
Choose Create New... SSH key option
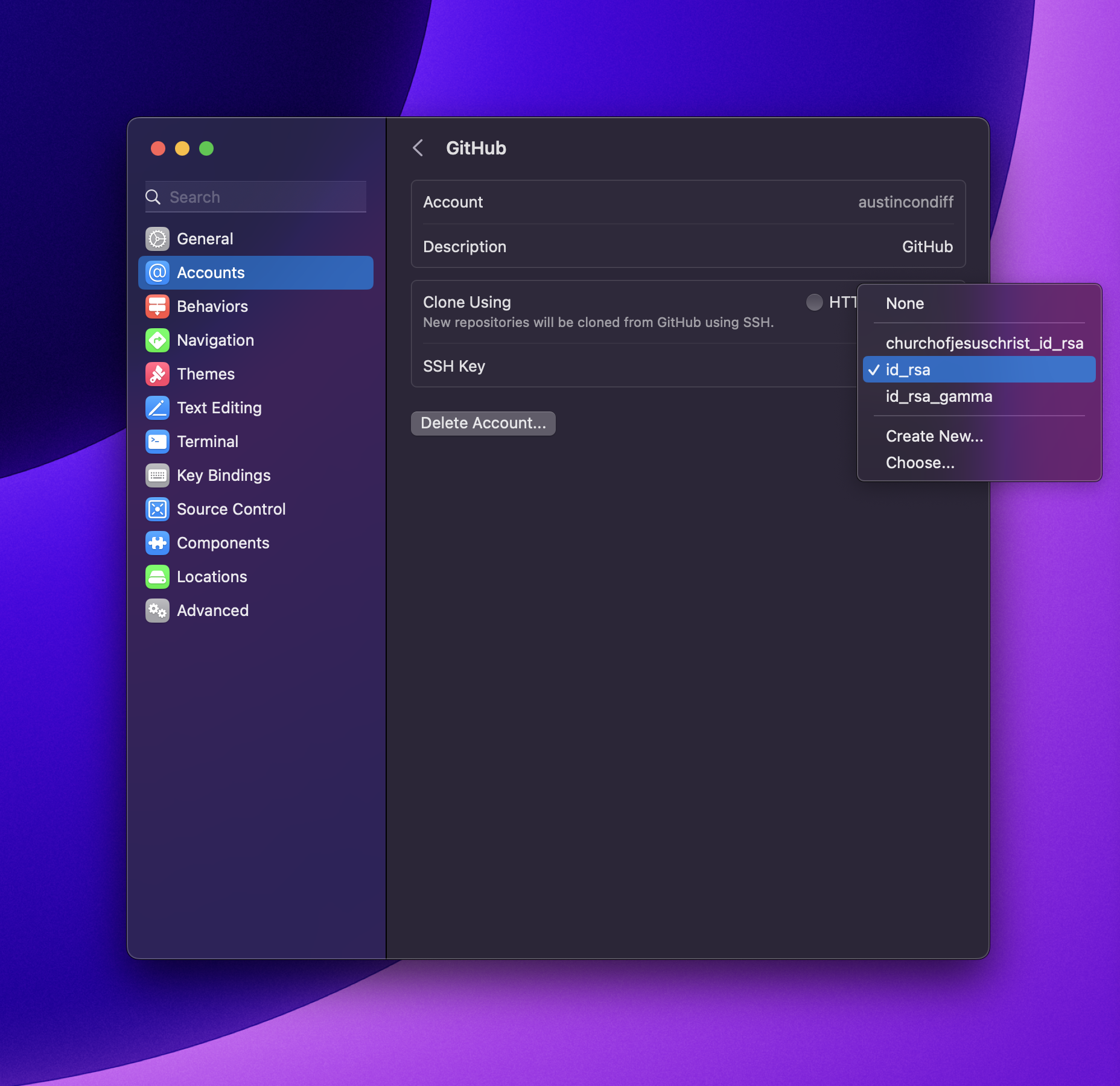tap(979, 436)
